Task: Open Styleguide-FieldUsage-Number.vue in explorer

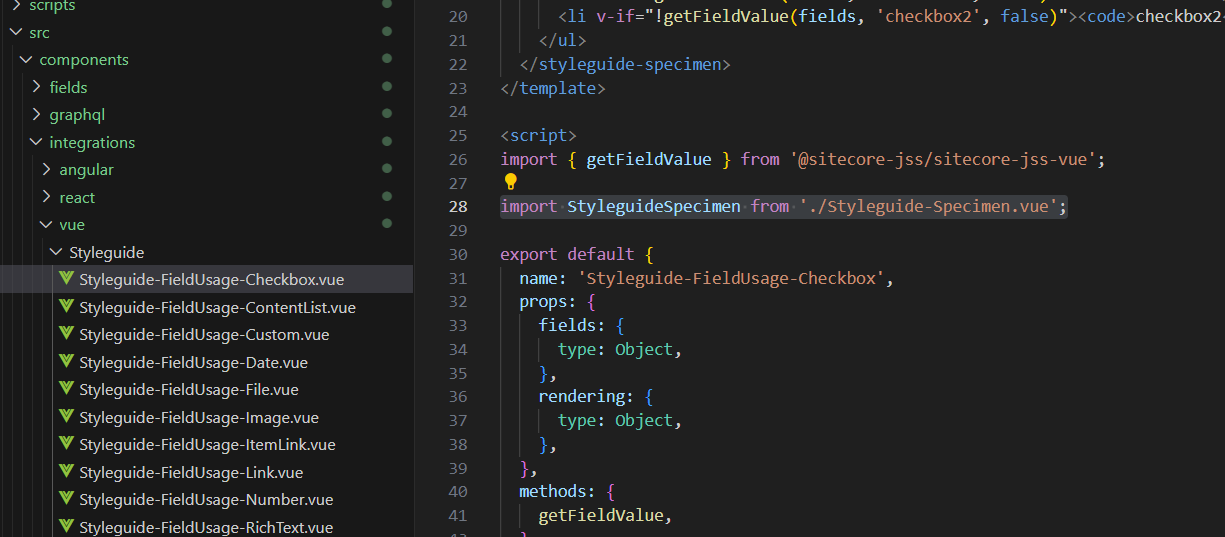Action: [206, 499]
